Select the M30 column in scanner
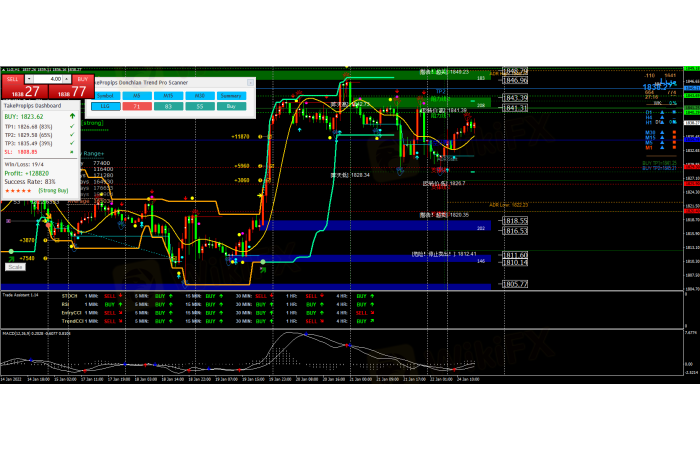The width and height of the screenshot is (700, 450). [x=200, y=95]
